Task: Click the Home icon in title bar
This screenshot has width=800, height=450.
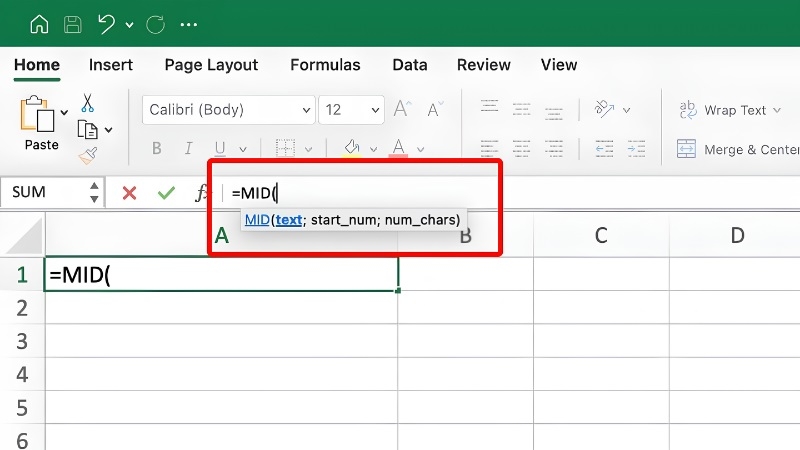Action: pos(39,24)
